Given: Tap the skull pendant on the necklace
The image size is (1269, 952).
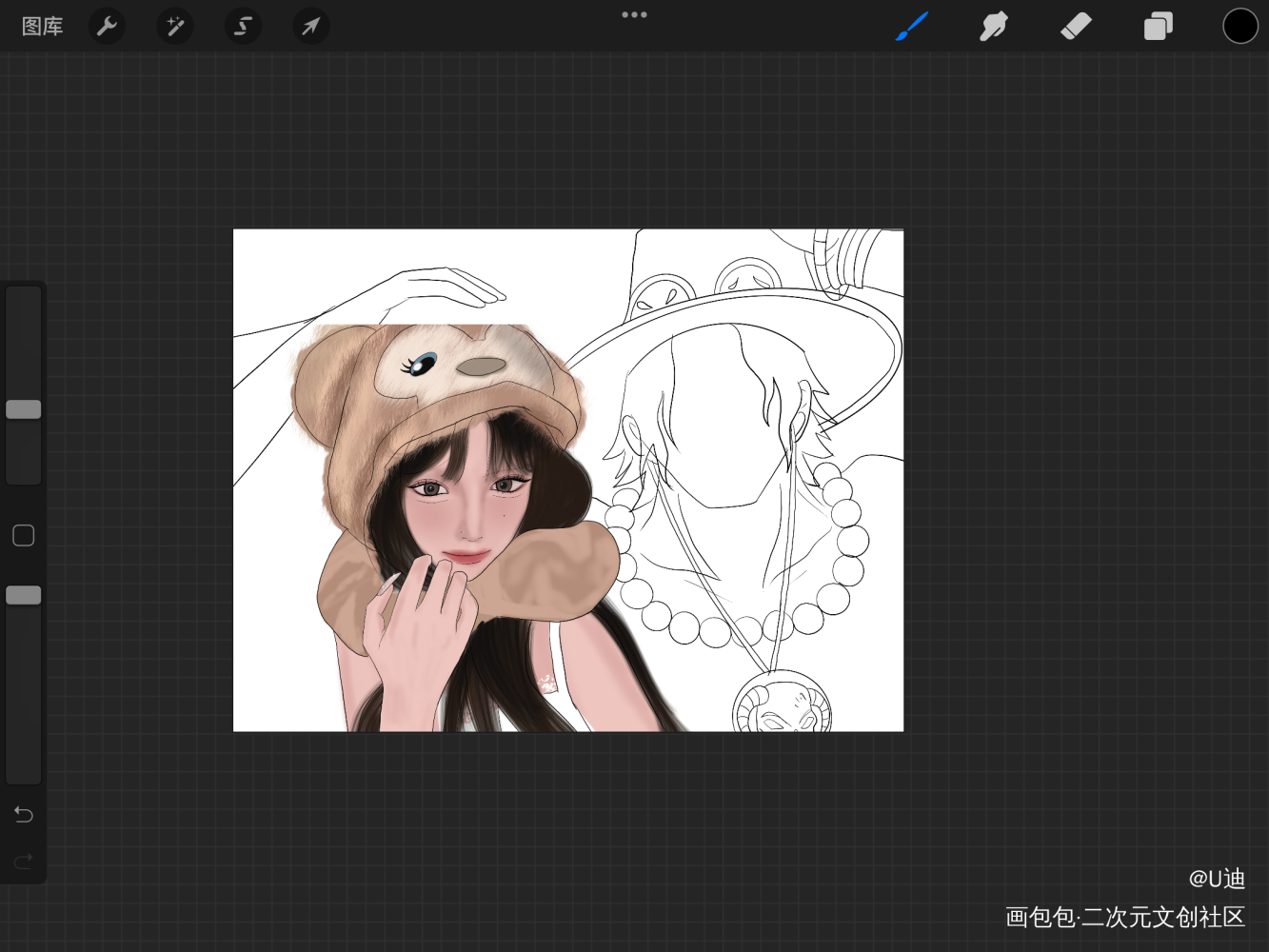Looking at the screenshot, I should click(x=782, y=709).
